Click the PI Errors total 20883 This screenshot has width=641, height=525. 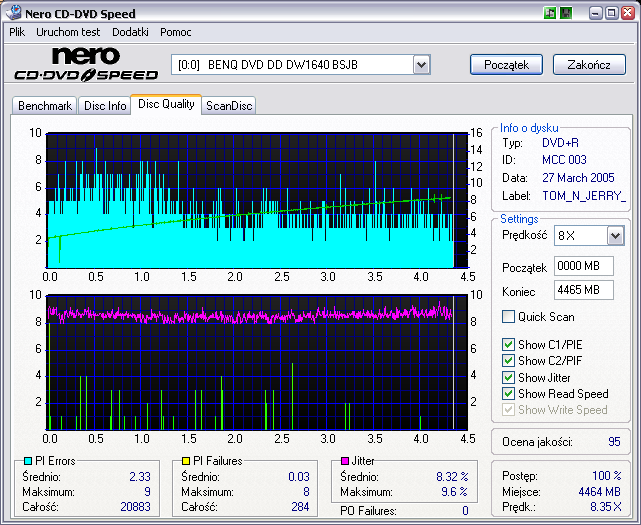pyautogui.click(x=135, y=507)
